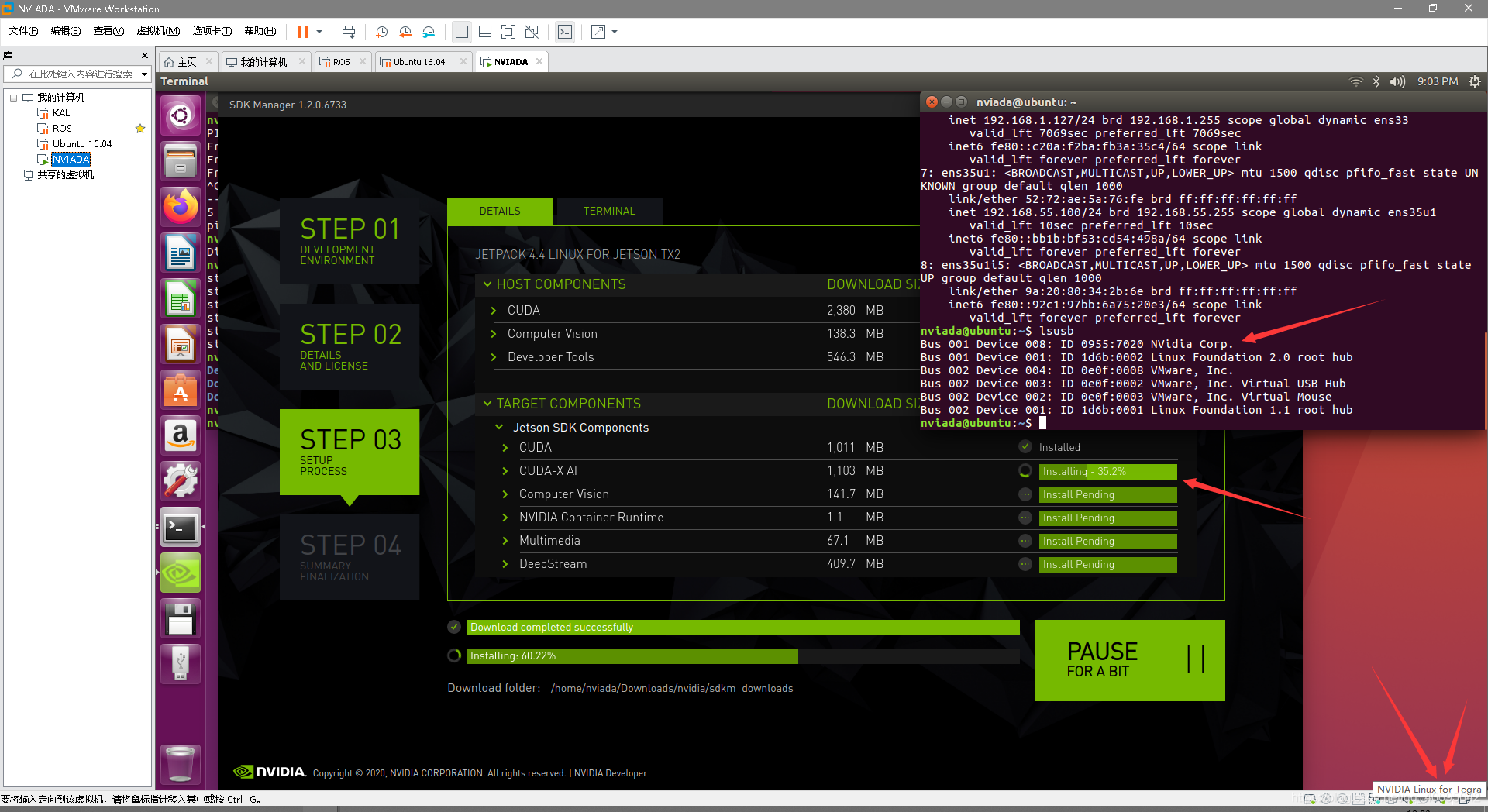Collapse the TARGET COMPONENTS section

(x=487, y=404)
